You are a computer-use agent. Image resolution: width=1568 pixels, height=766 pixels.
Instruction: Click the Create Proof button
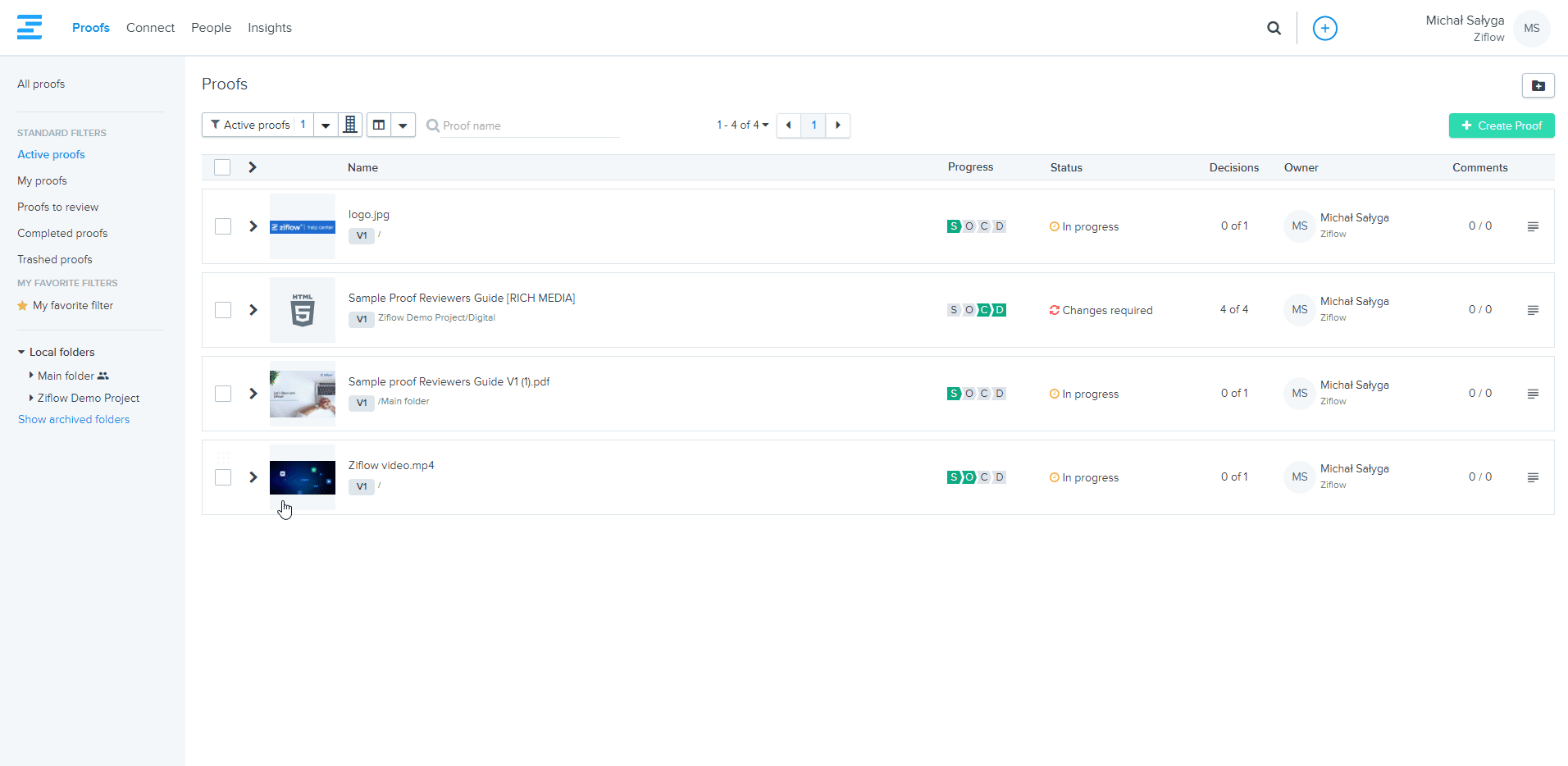(x=1501, y=125)
